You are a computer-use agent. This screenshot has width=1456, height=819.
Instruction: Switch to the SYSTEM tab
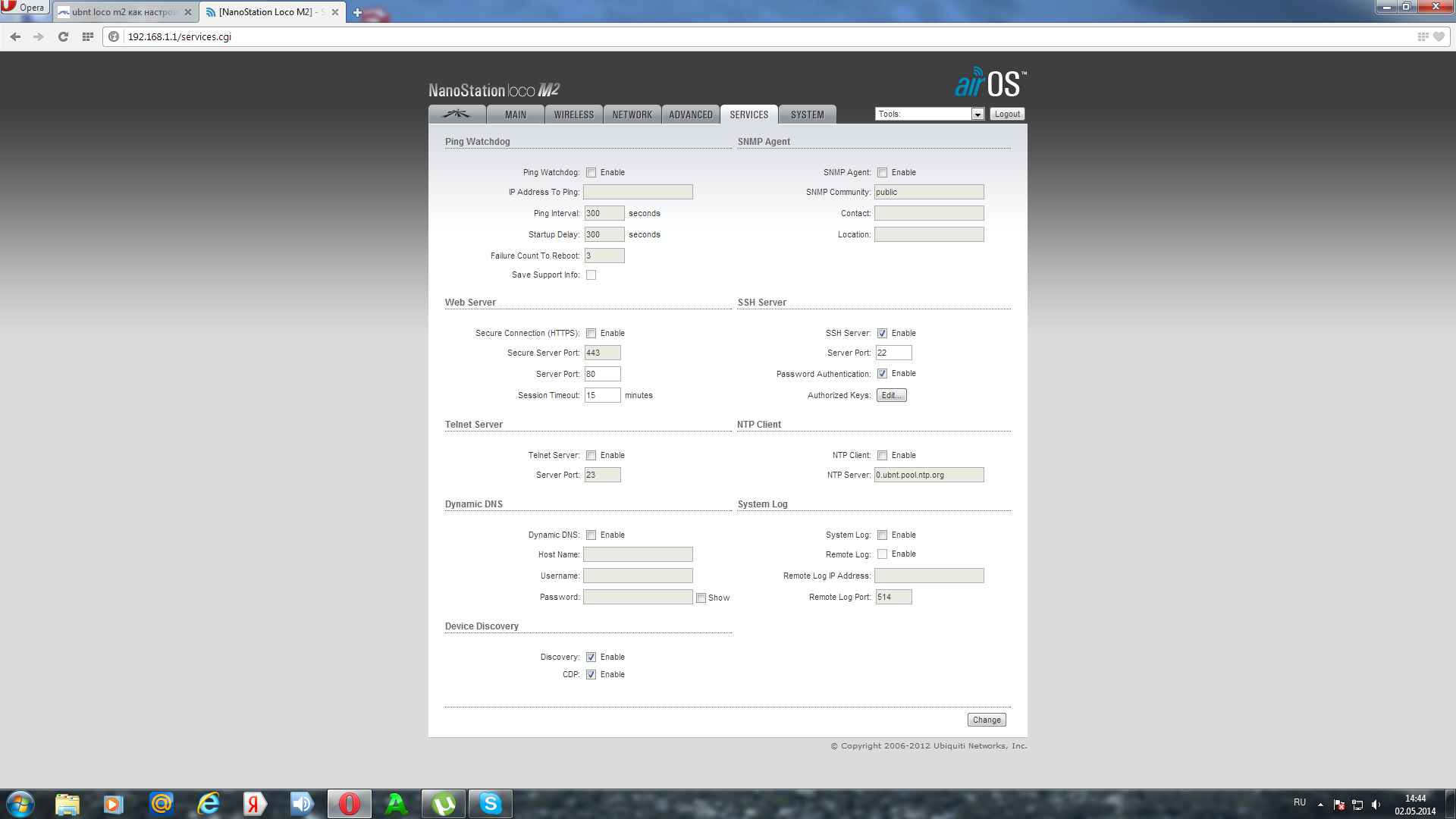808,115
